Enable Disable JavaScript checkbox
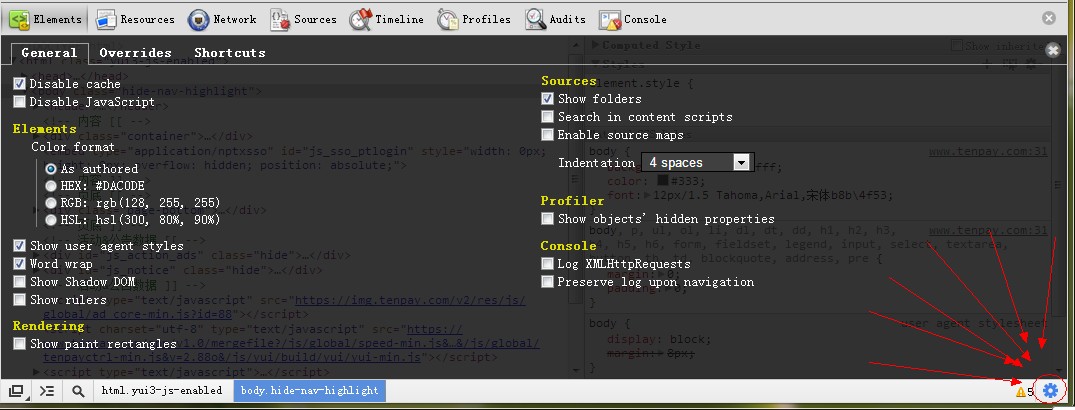Image resolution: width=1075 pixels, height=410 pixels. (20, 101)
